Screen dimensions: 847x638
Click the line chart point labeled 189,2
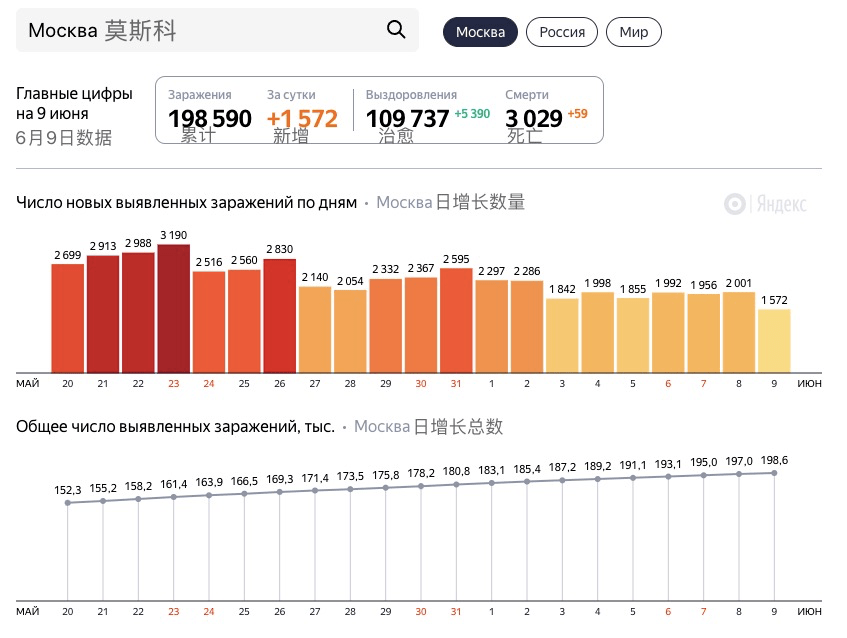(597, 479)
